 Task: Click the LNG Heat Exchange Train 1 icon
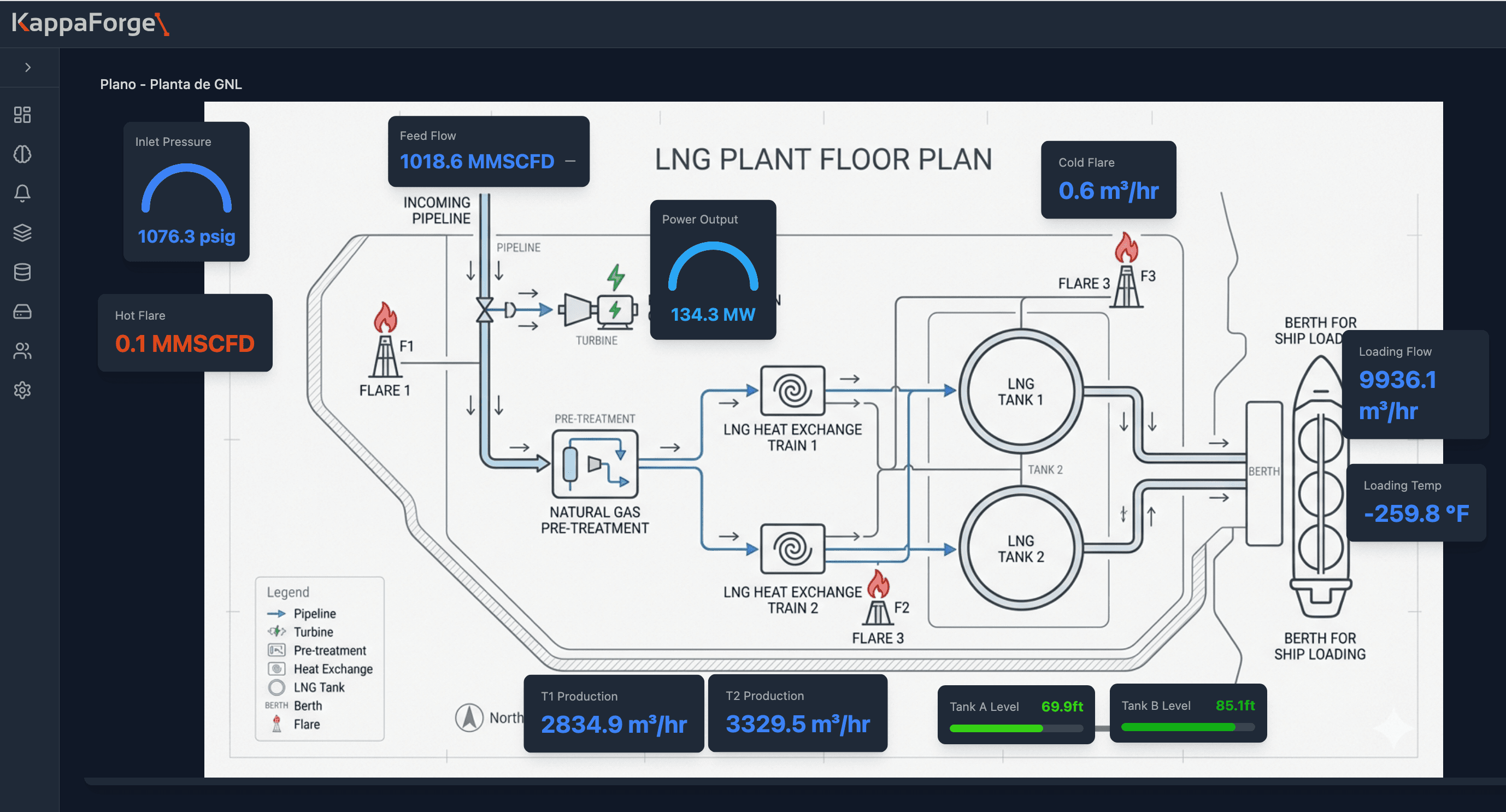pos(793,391)
